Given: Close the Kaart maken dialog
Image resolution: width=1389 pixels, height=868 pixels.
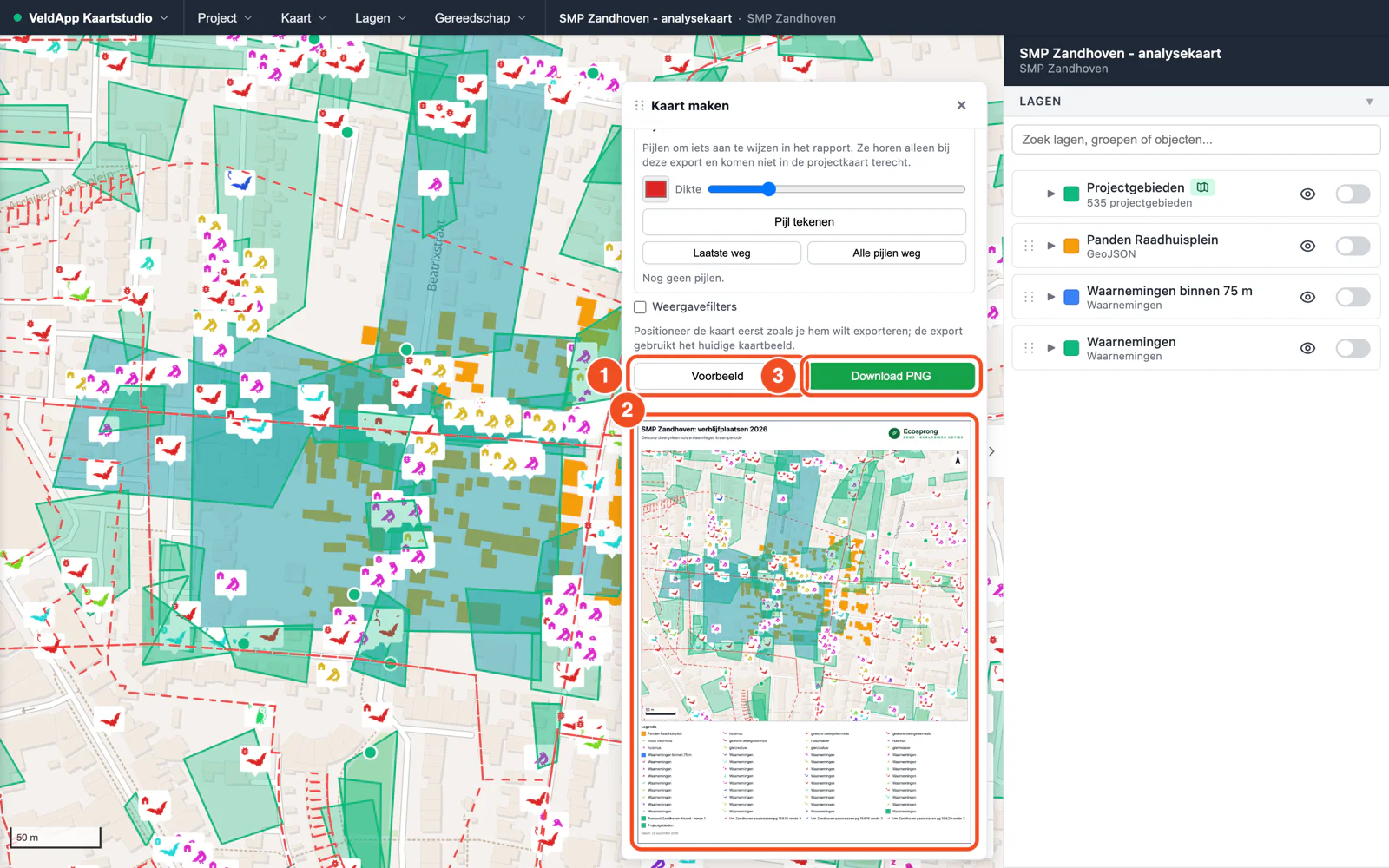Looking at the screenshot, I should click(961, 105).
